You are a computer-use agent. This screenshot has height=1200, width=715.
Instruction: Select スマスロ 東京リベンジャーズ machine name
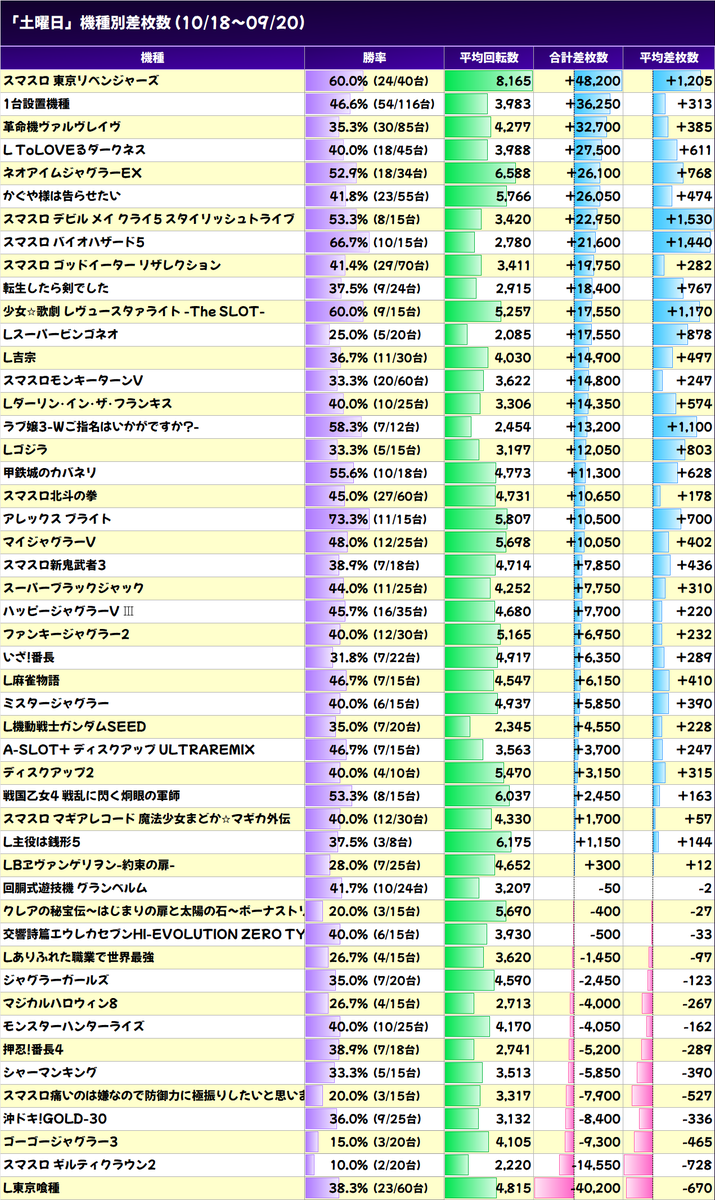click(81, 80)
